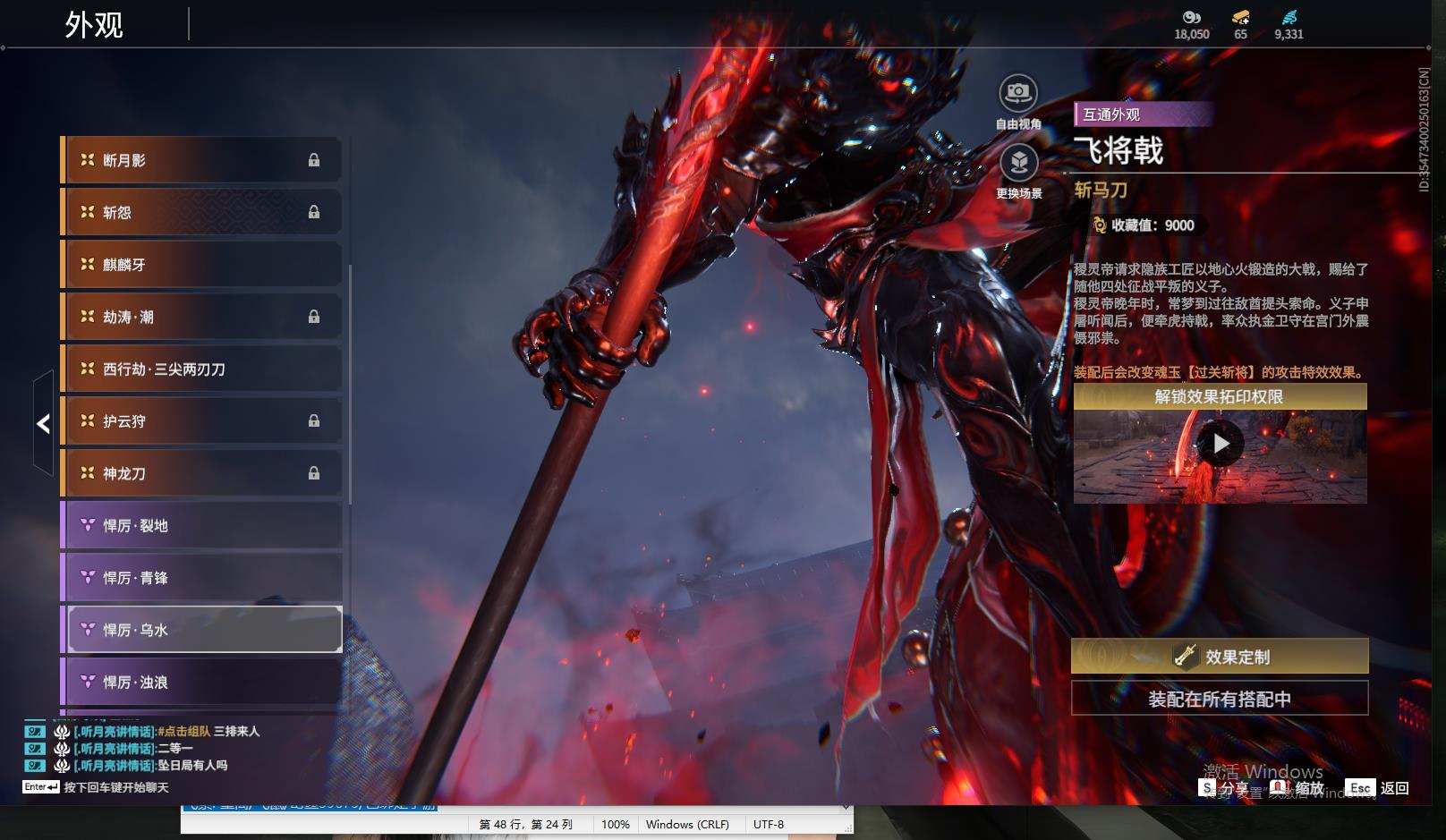This screenshot has width=1446, height=840.
Task: Click the 9,331 blue feather currency icon
Action: [x=1289, y=17]
